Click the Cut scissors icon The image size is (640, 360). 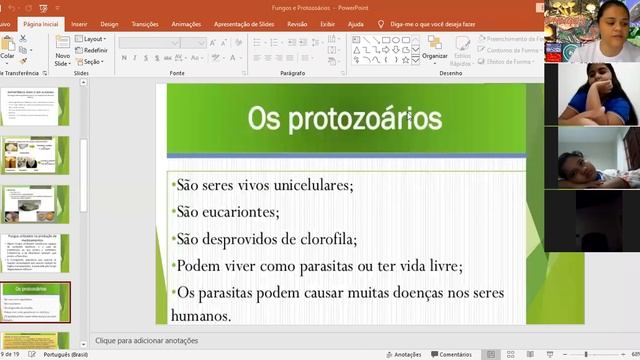pos(23,39)
